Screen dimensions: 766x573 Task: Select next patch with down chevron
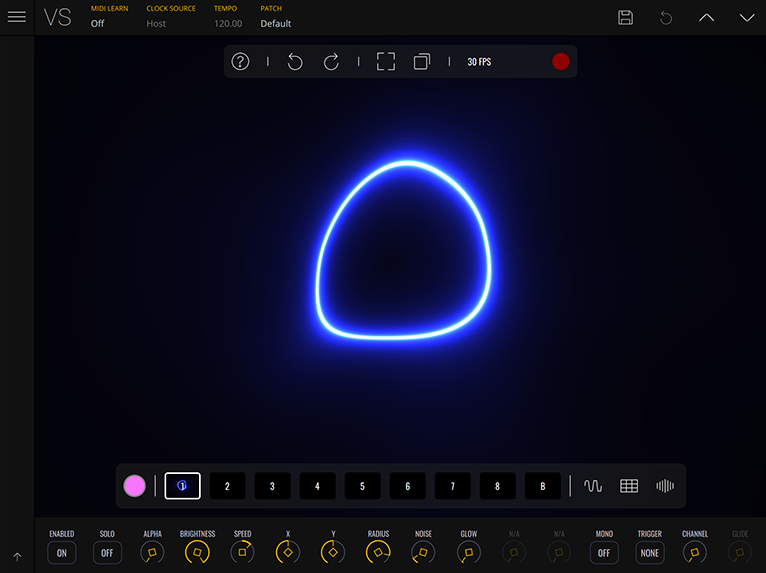click(x=747, y=17)
